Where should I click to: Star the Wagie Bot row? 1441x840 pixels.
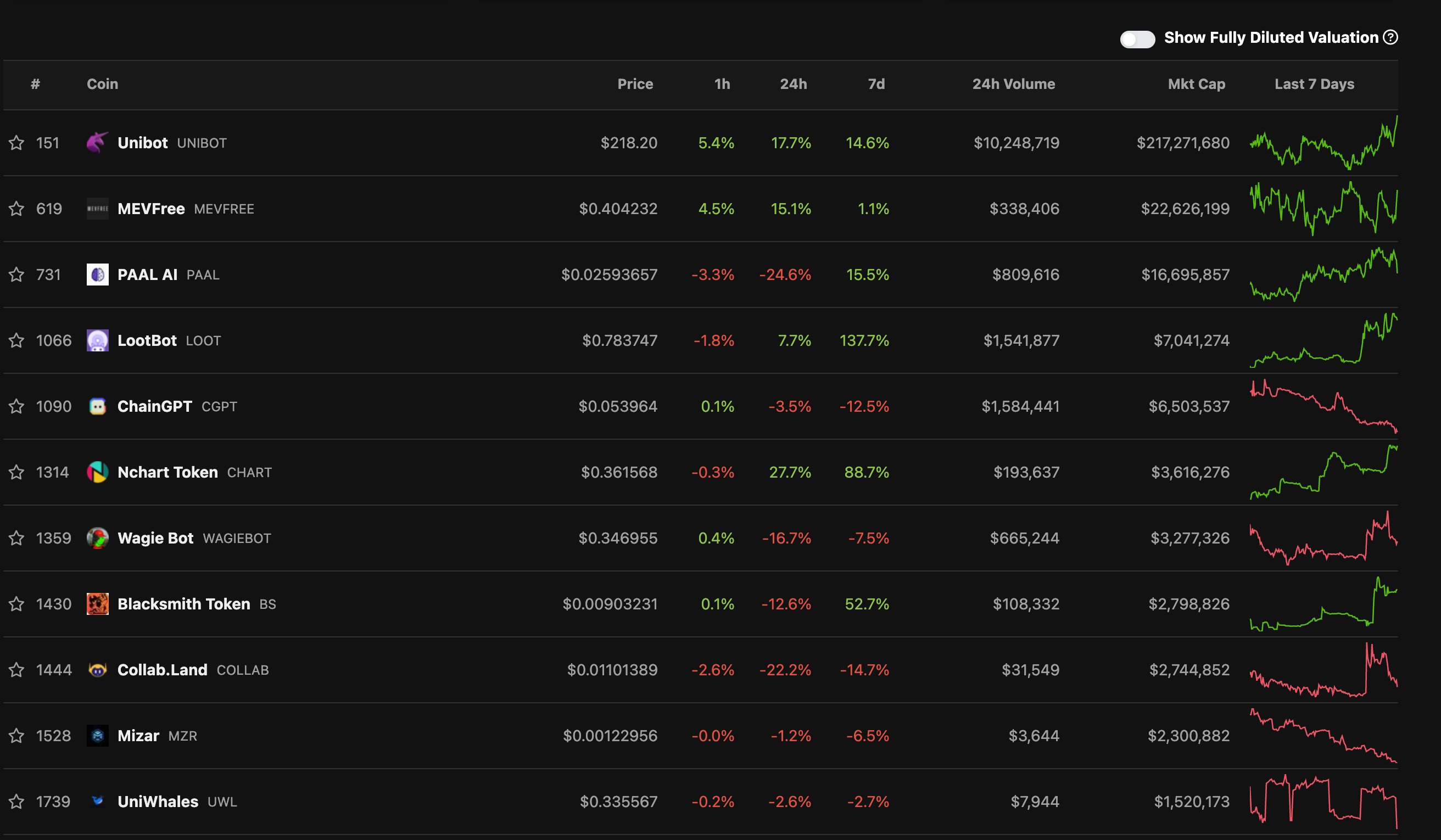pyautogui.click(x=16, y=538)
